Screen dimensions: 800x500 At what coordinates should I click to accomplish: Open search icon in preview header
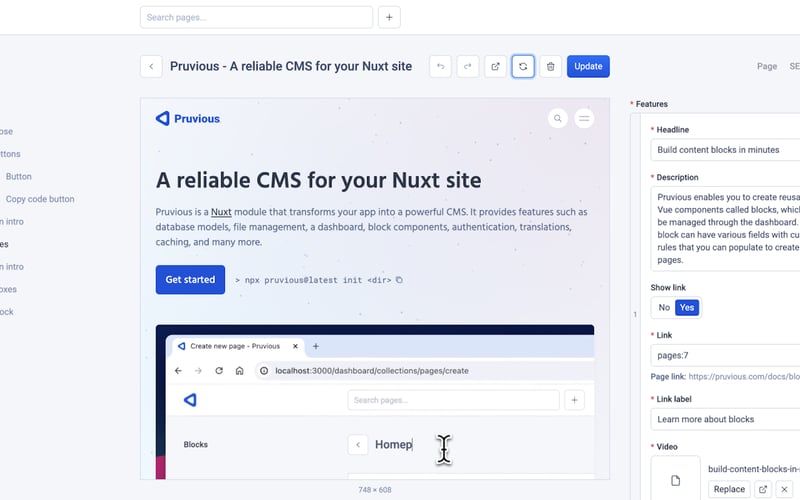pyautogui.click(x=558, y=118)
